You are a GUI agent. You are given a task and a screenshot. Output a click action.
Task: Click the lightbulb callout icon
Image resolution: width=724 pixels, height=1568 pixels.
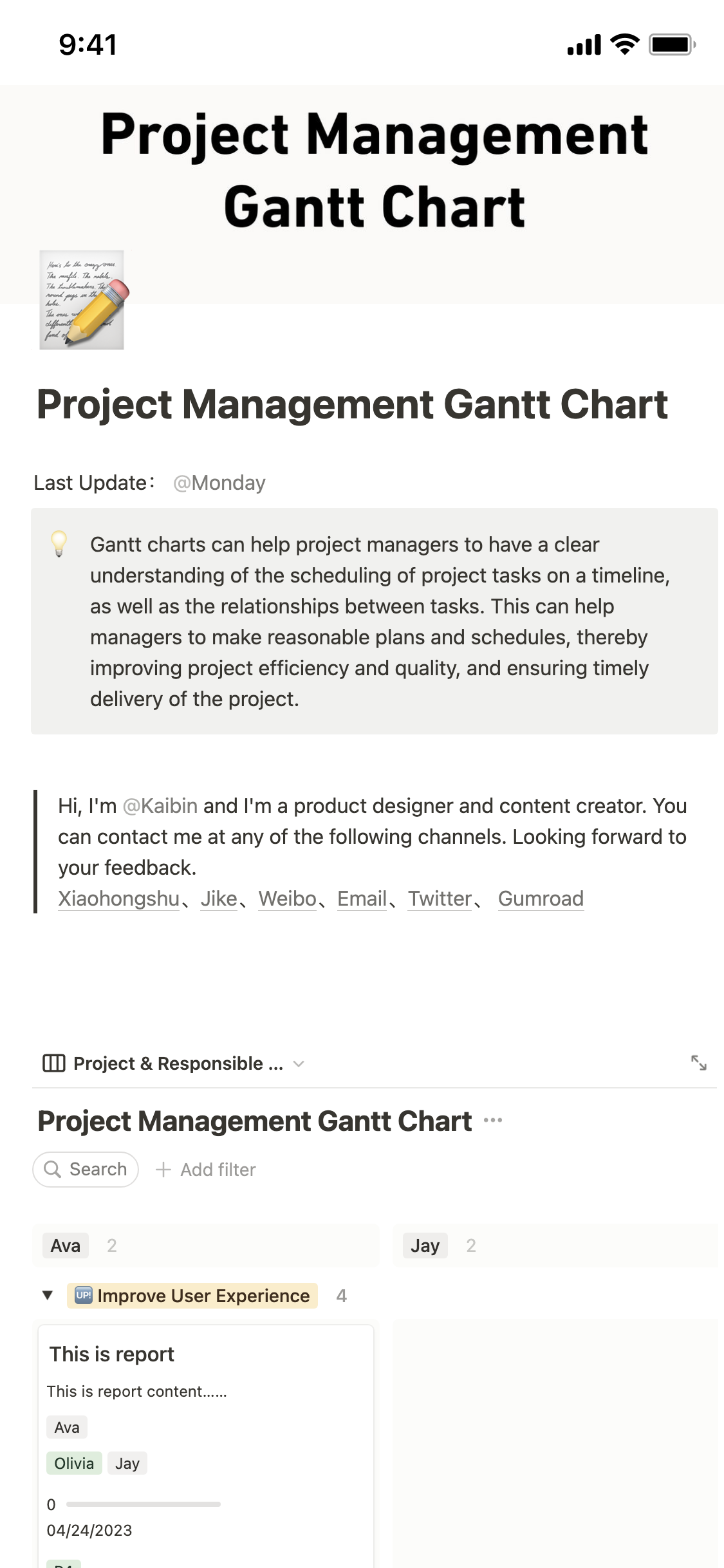click(59, 544)
